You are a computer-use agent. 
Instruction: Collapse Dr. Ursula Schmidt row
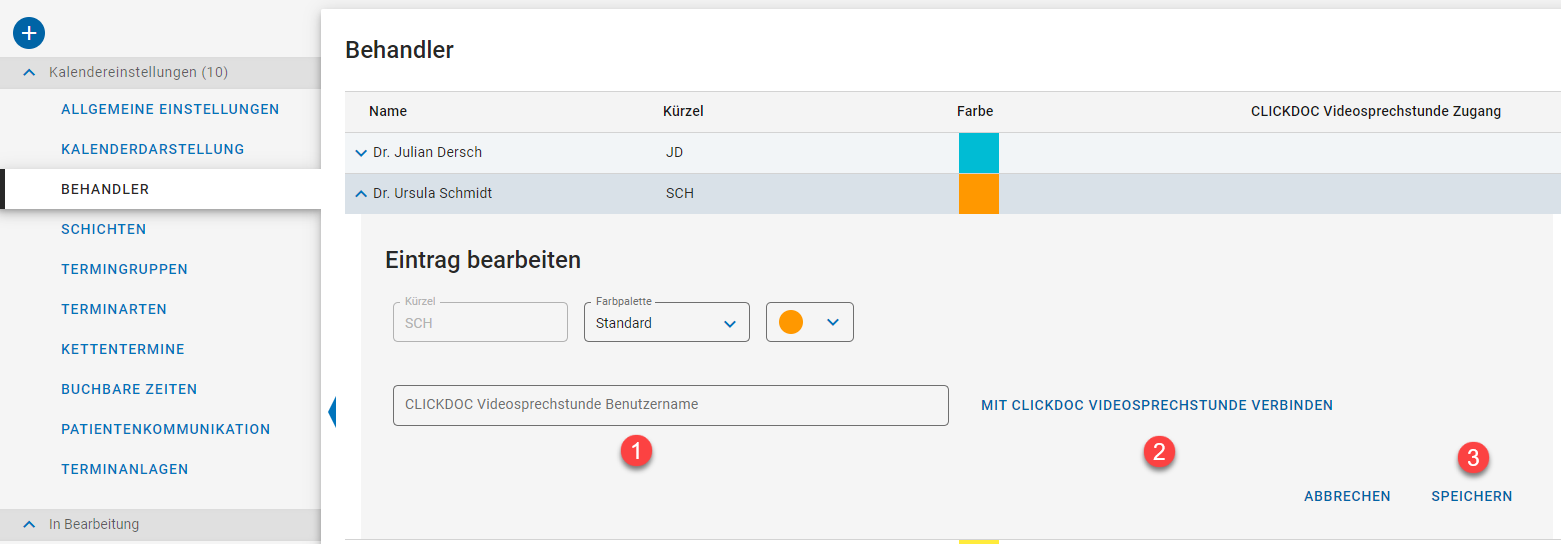(x=361, y=193)
